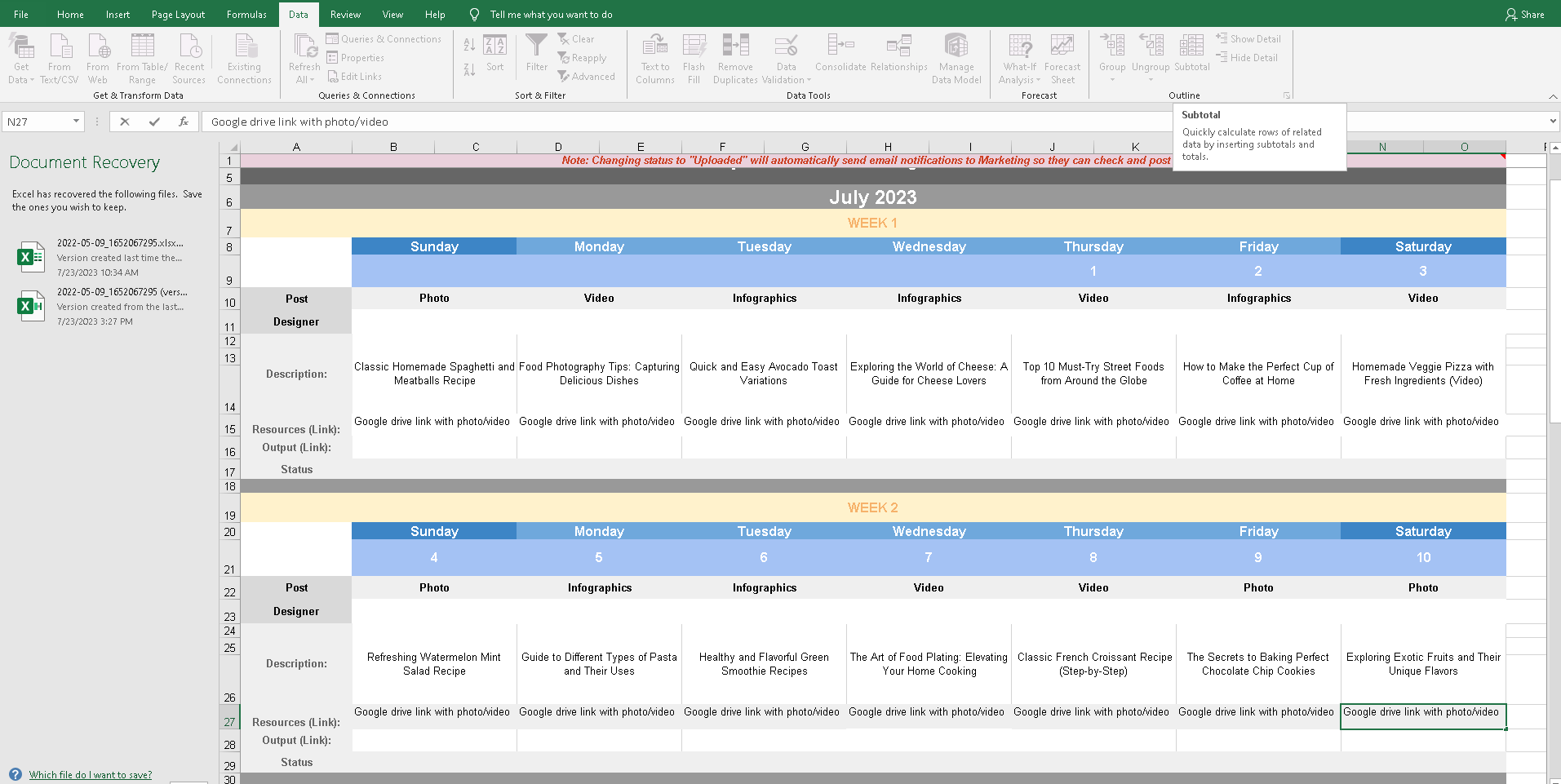Screen dimensions: 1561x784
Task: Select the July 2023 title cell
Action: pyautogui.click(x=873, y=197)
